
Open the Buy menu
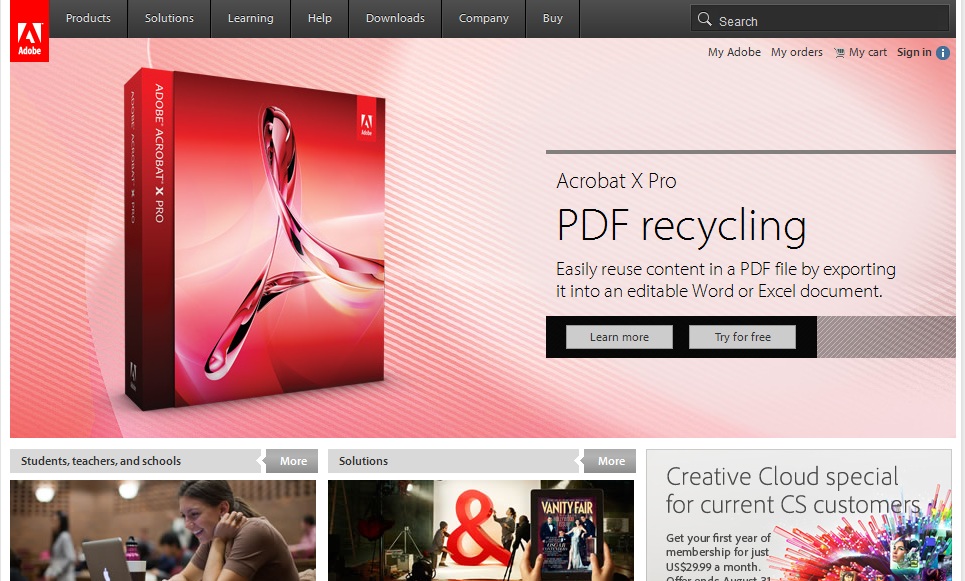tap(553, 18)
